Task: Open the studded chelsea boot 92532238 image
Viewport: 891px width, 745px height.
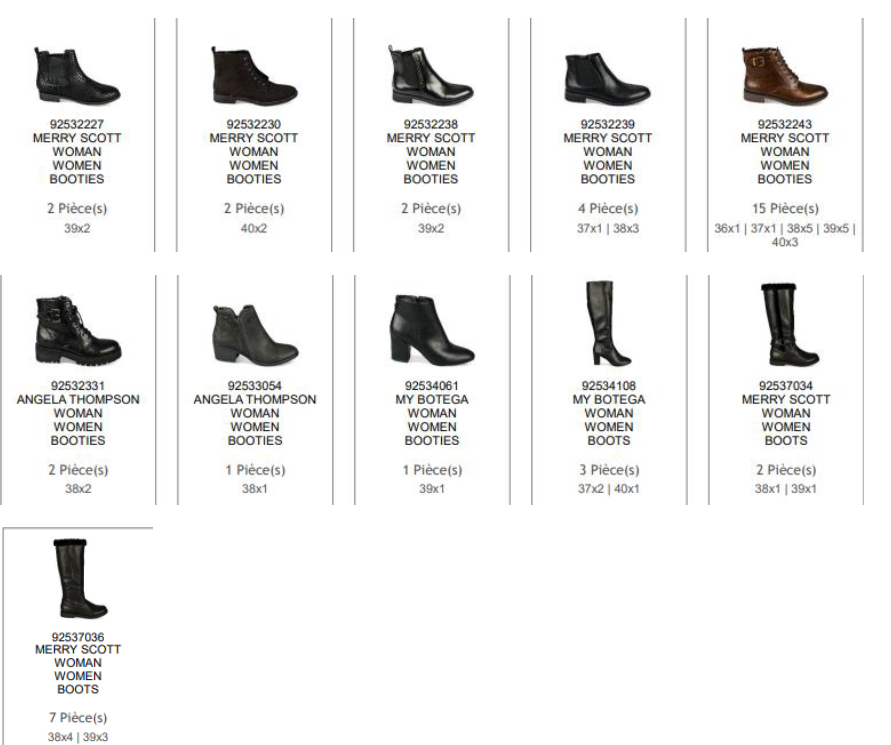Action: coord(431,76)
